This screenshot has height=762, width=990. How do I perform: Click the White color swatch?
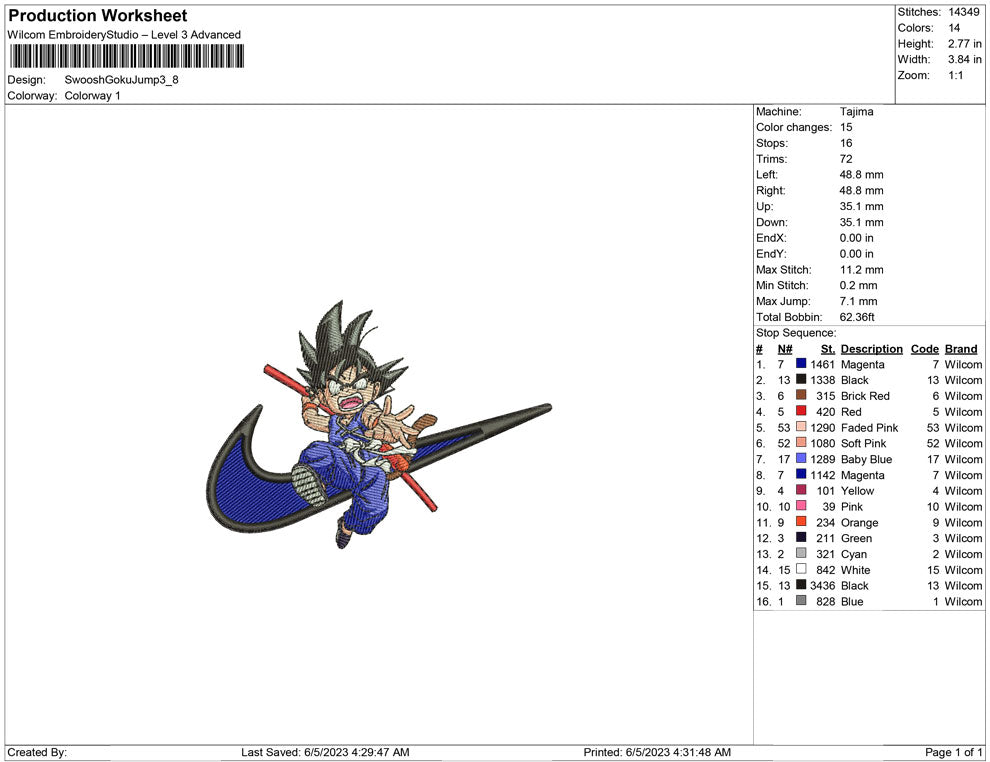click(801, 569)
